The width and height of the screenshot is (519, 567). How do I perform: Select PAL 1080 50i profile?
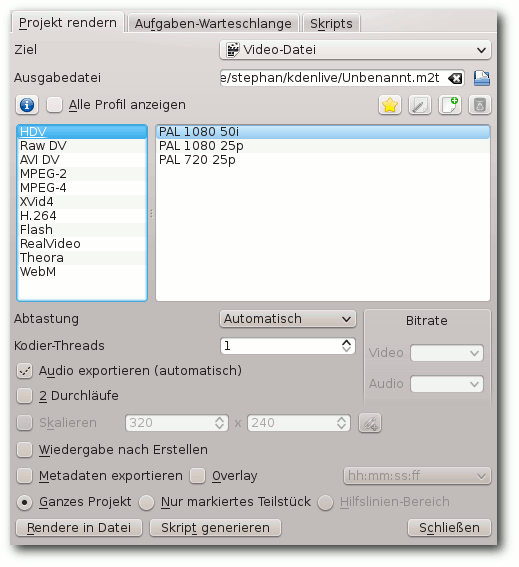pos(323,132)
